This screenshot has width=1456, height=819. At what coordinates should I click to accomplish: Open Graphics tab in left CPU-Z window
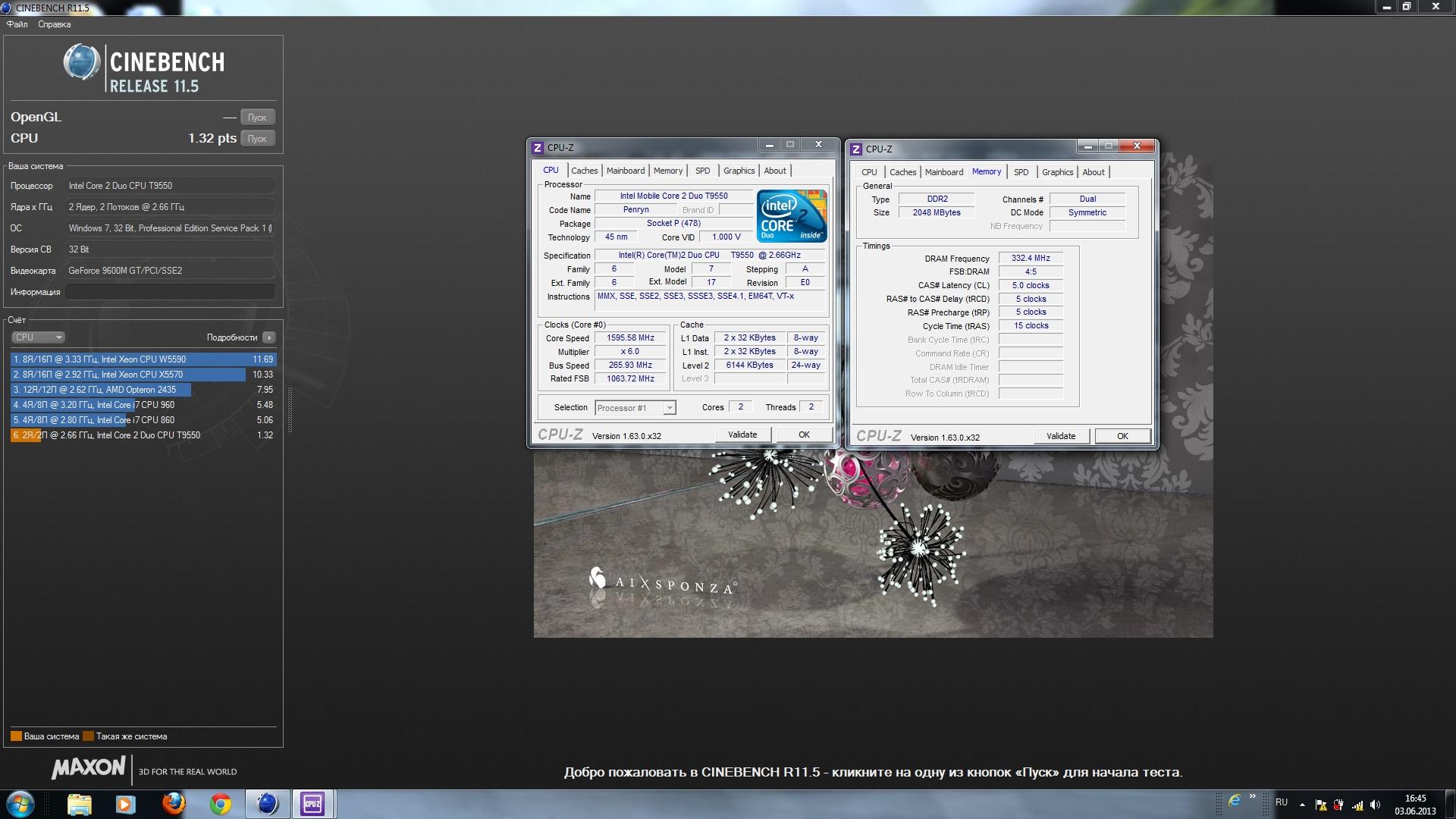tap(739, 171)
